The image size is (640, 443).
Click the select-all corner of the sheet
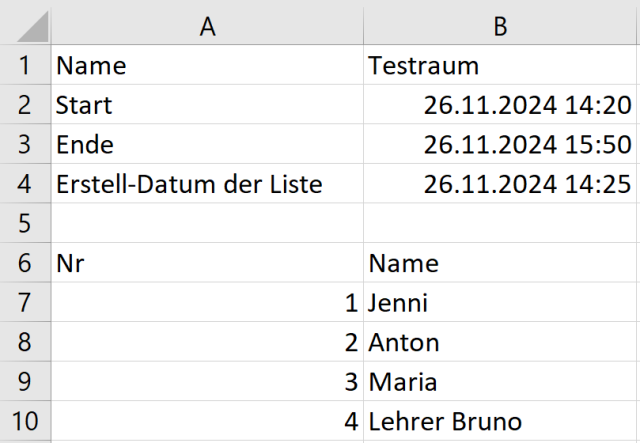click(x=24, y=27)
